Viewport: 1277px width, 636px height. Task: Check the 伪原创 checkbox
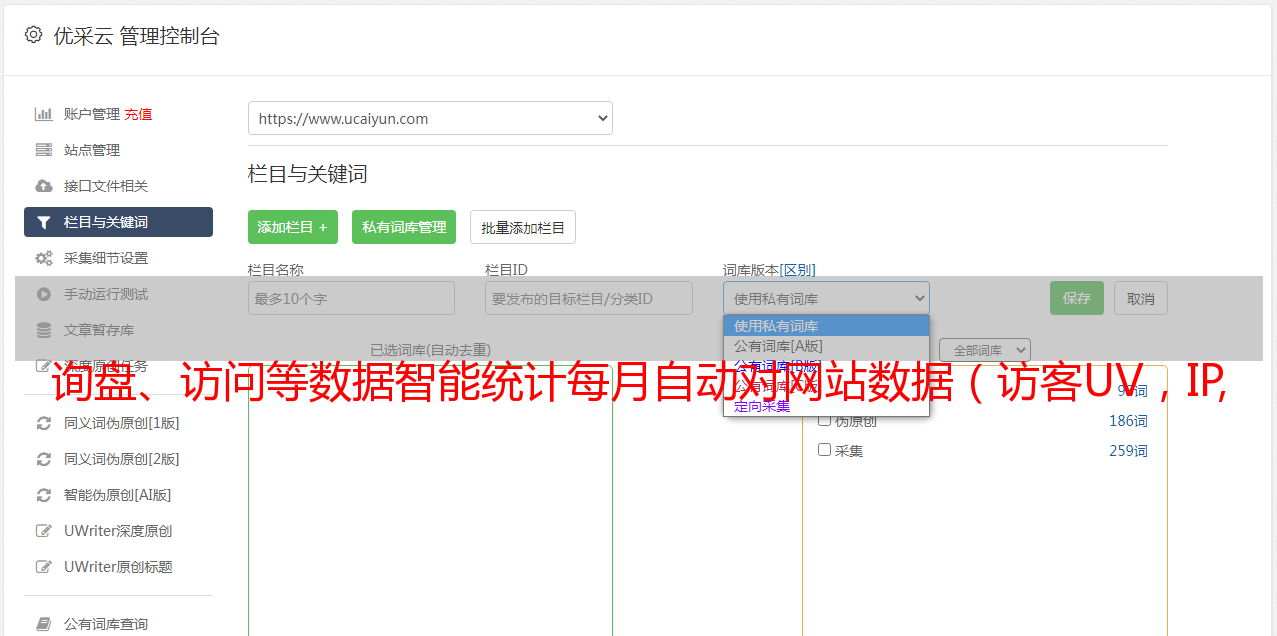pos(825,420)
